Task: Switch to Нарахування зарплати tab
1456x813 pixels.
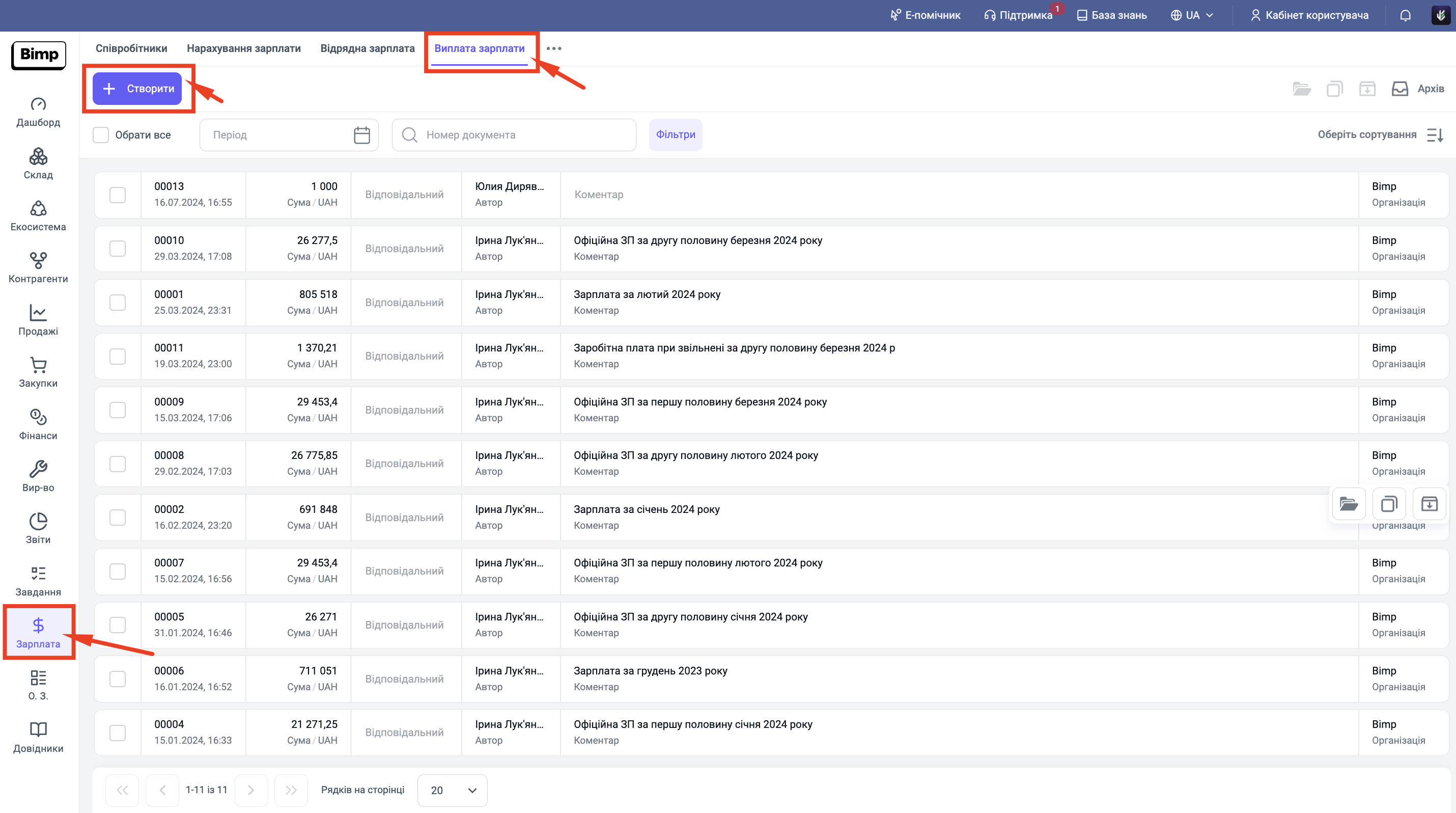Action: tap(244, 48)
